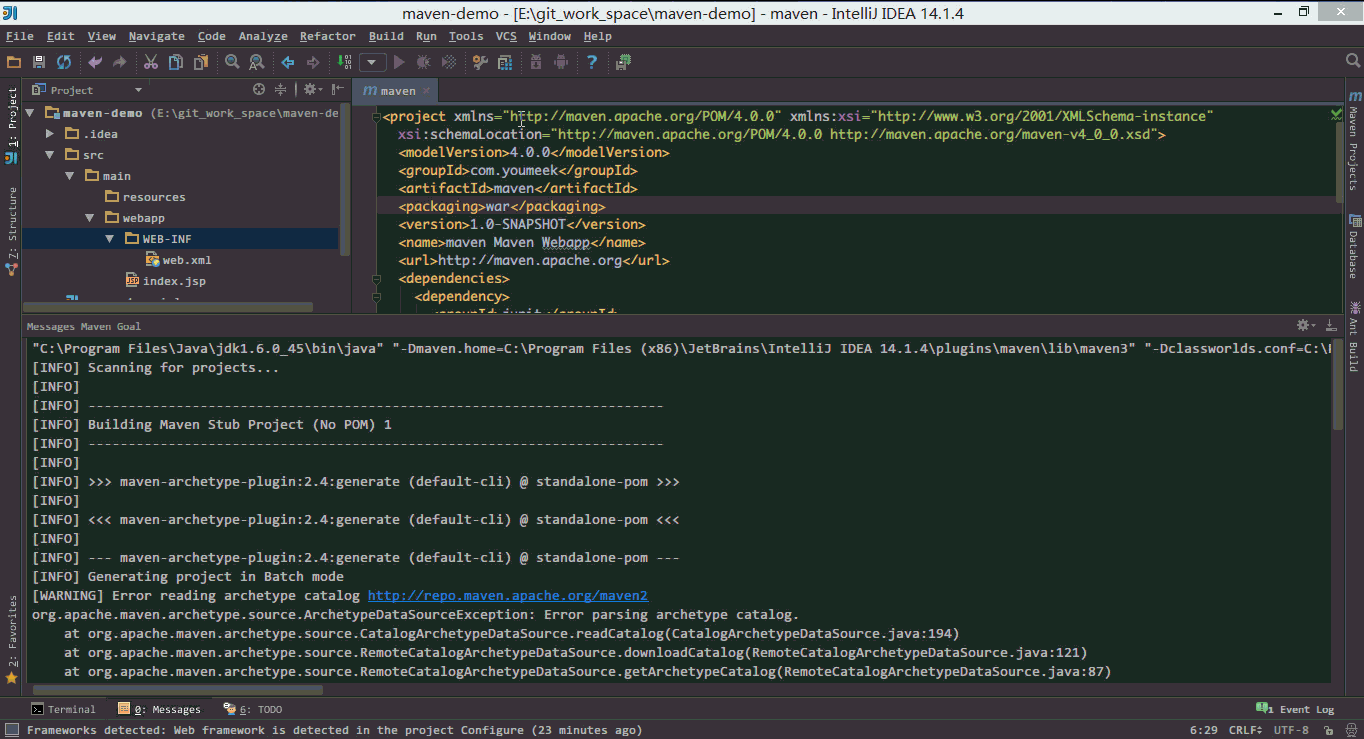The height and width of the screenshot is (739, 1364).
Task: Click the Synchronize refresh icon
Action: (64, 62)
